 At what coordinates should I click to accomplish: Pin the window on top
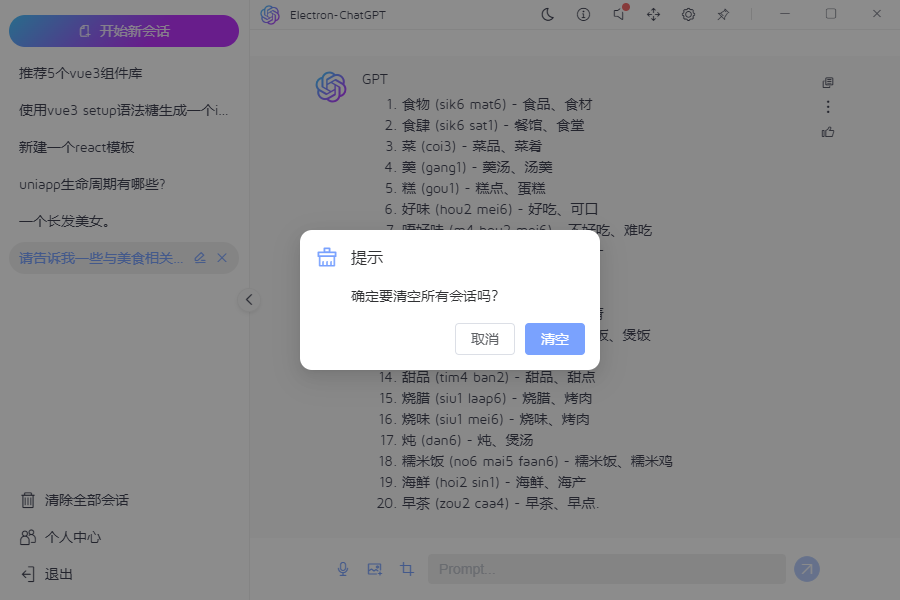point(723,15)
